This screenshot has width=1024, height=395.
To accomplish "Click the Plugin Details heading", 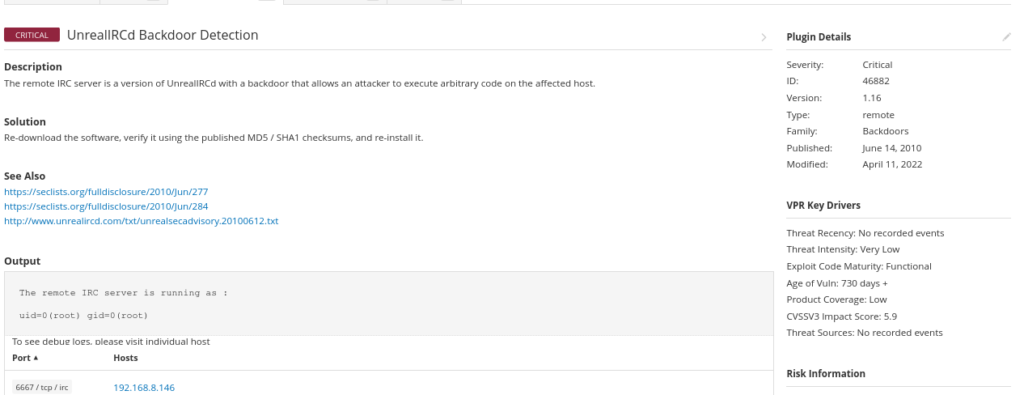I will pyautogui.click(x=818, y=37).
